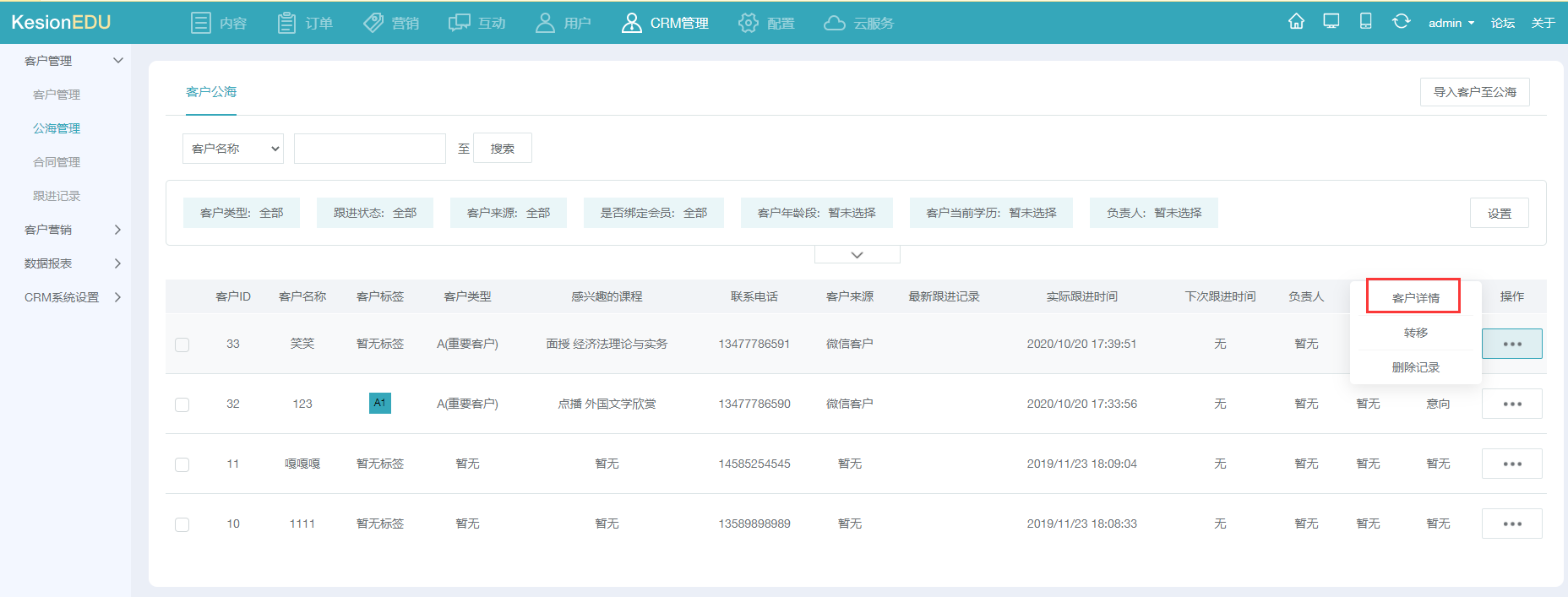The width and height of the screenshot is (1568, 597).
Task: Select the checkbox for customer 123
Action: [182, 404]
